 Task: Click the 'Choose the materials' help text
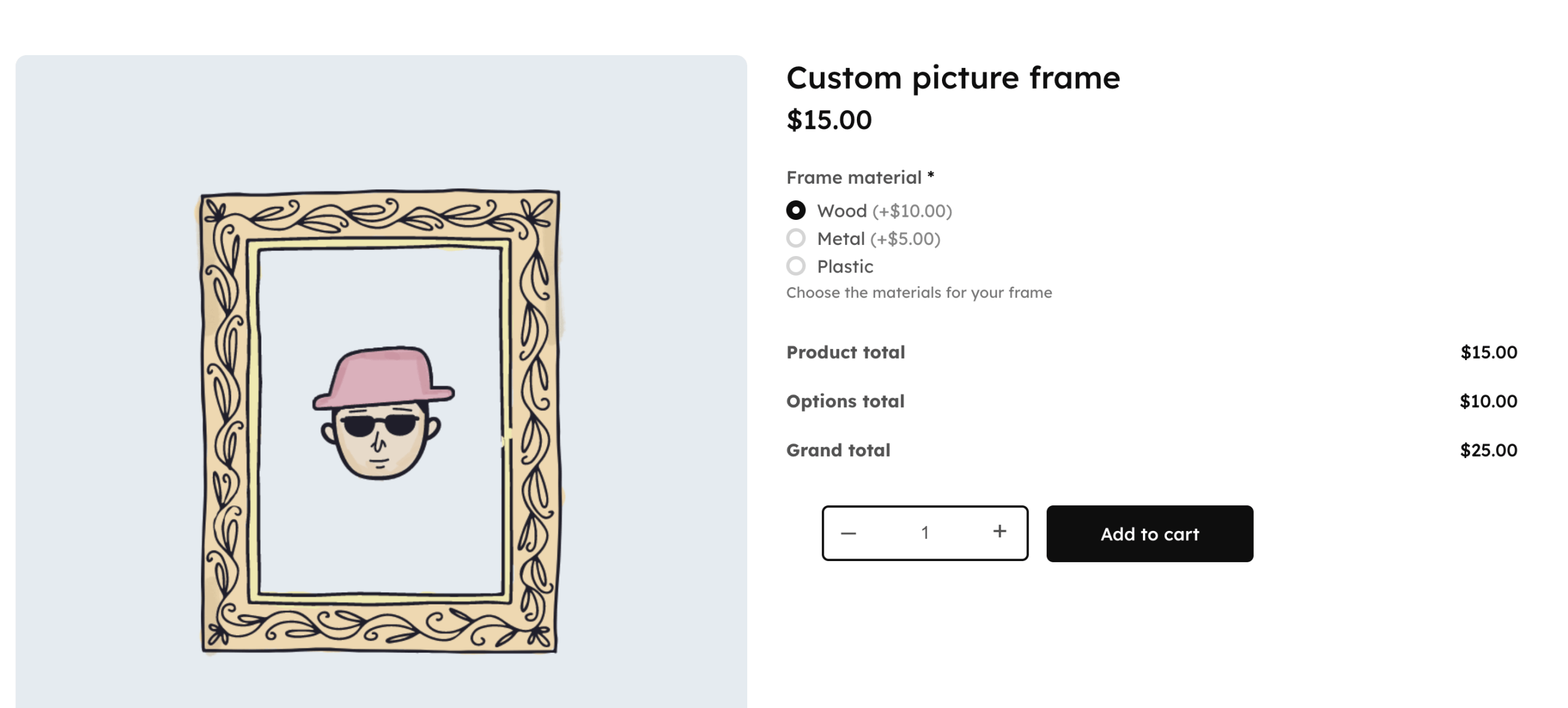click(x=919, y=293)
